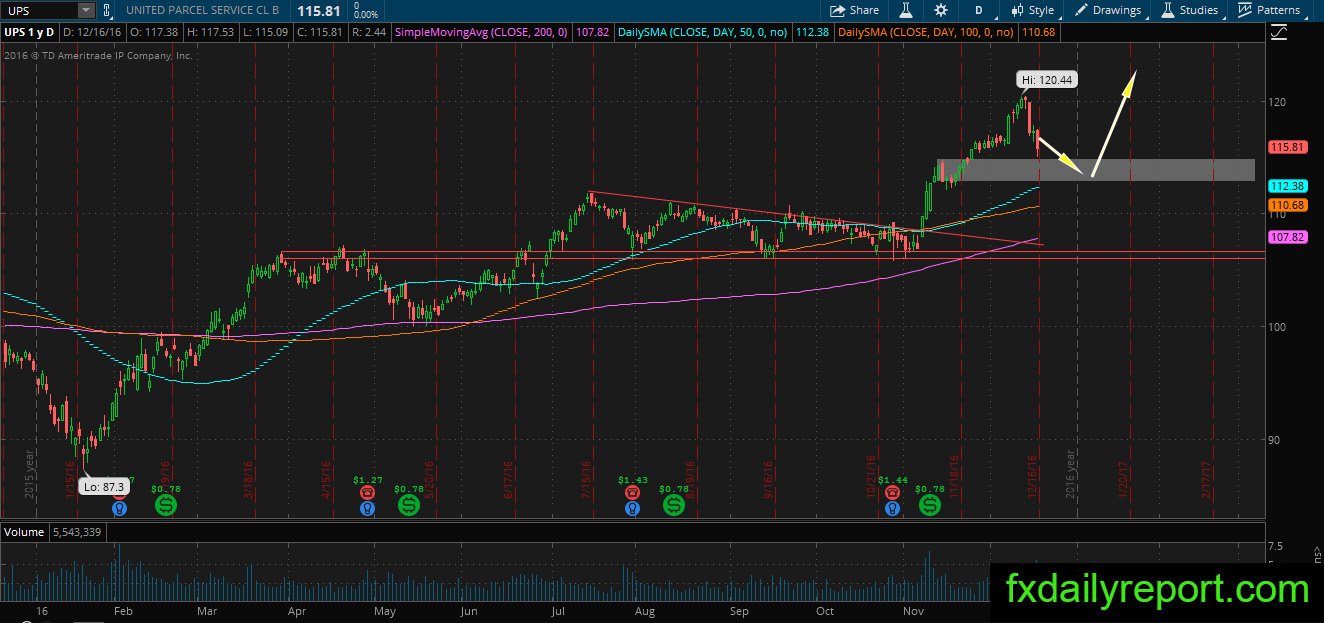
Task: Click the Nov label on the time axis
Action: (x=913, y=610)
